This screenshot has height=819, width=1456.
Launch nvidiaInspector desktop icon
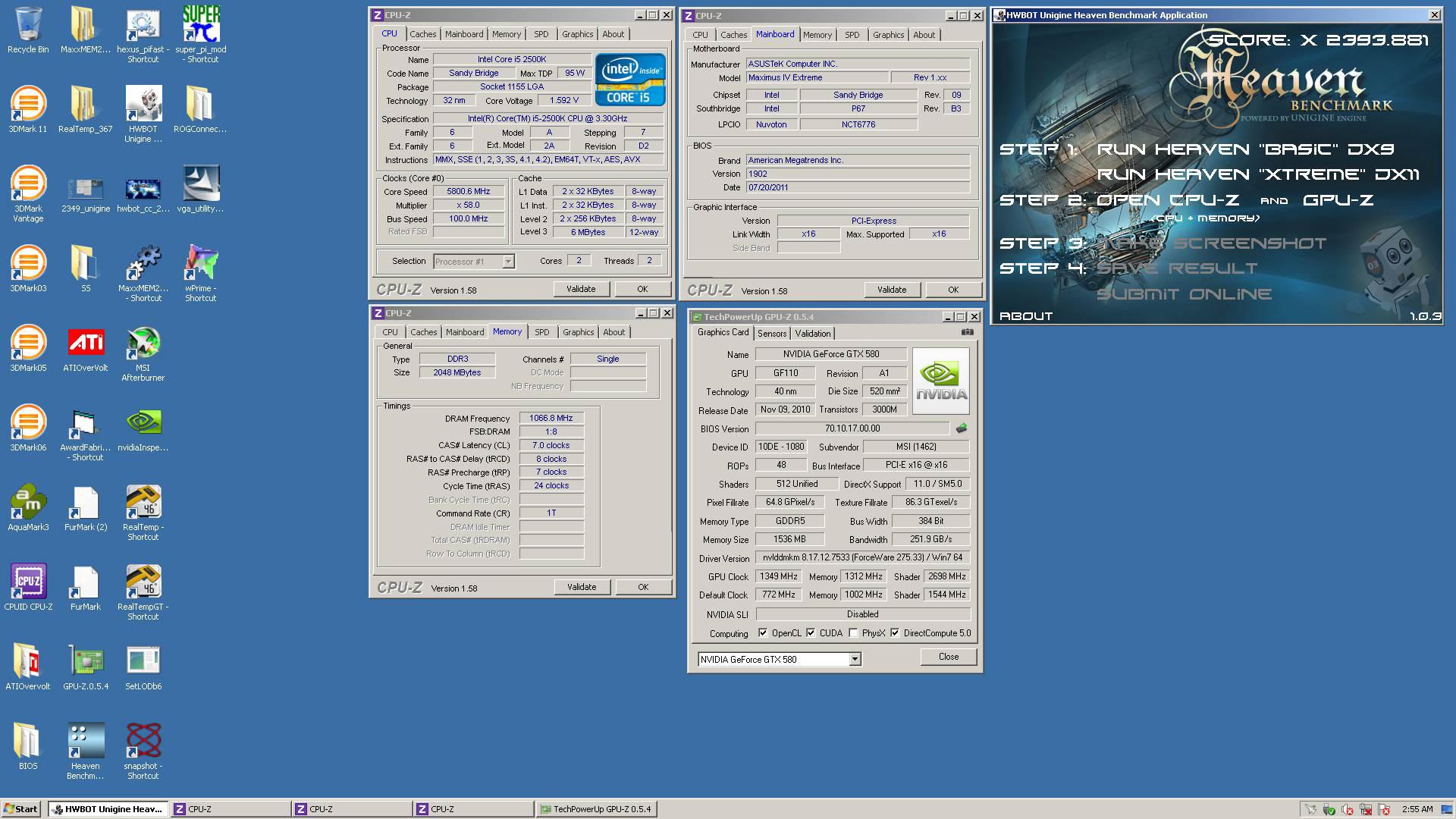[x=143, y=422]
